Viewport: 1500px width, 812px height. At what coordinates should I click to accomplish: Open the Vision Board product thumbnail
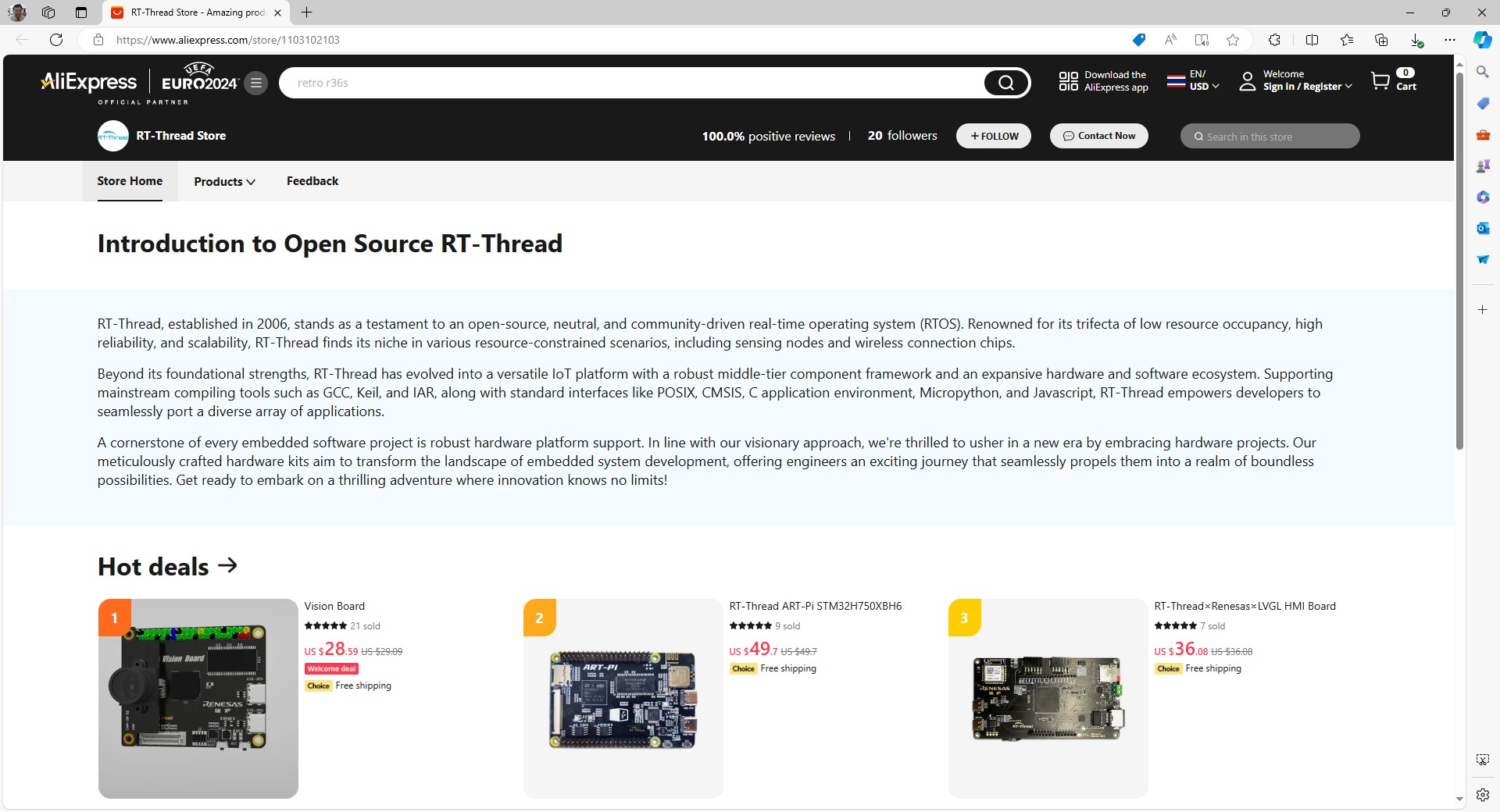[198, 699]
